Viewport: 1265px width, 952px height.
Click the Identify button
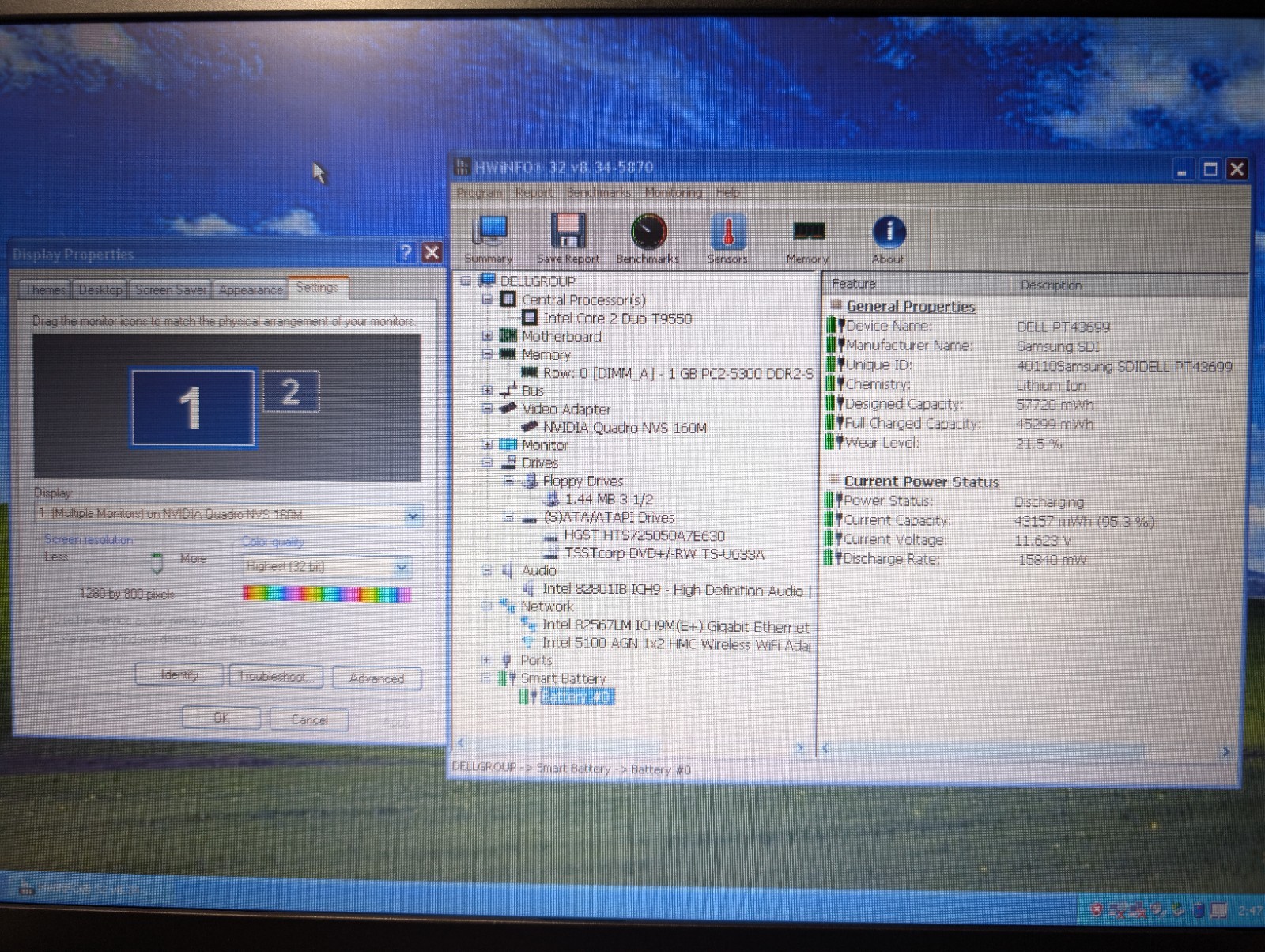(179, 675)
